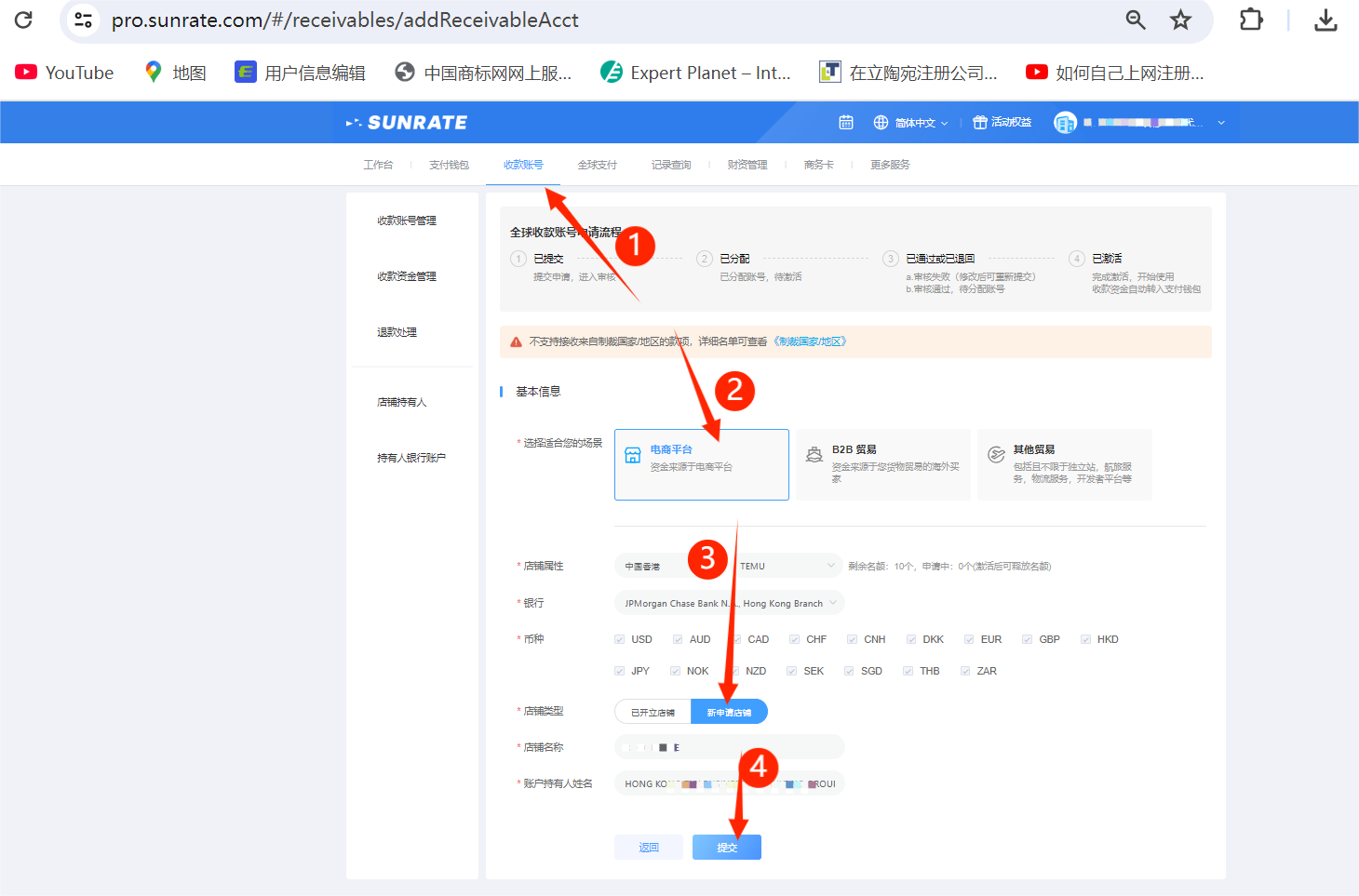
Task: Open the browser extensions puzzle icon
Action: [x=1251, y=20]
